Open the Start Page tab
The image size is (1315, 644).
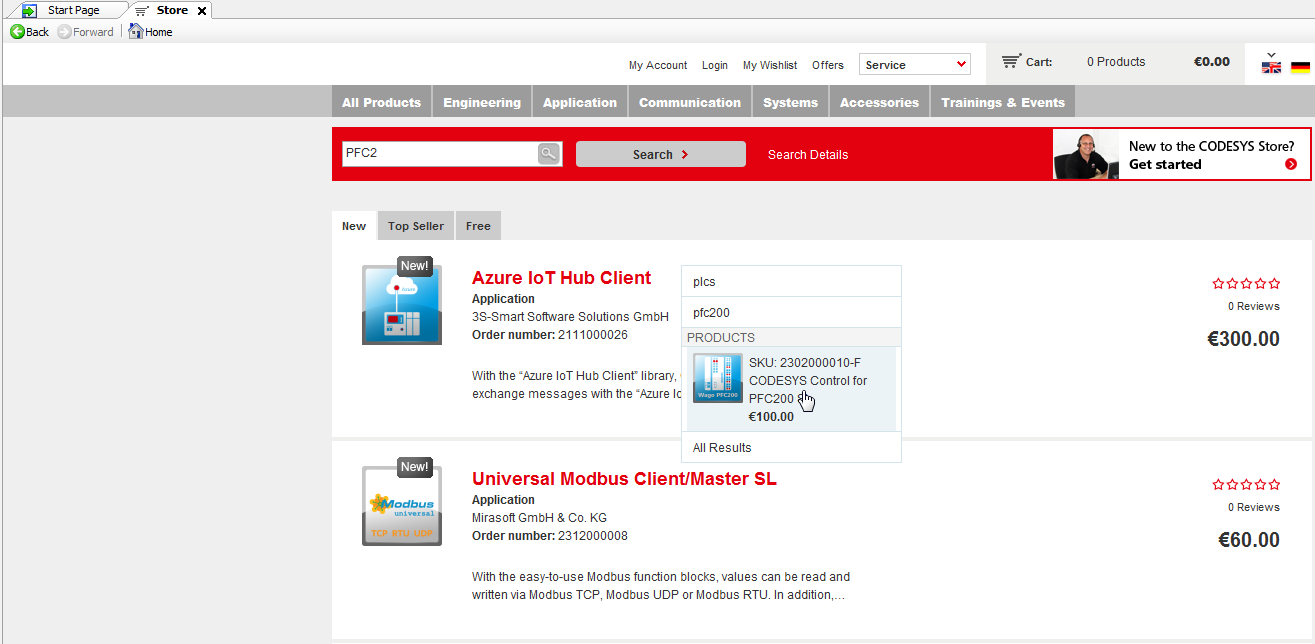coord(73,11)
